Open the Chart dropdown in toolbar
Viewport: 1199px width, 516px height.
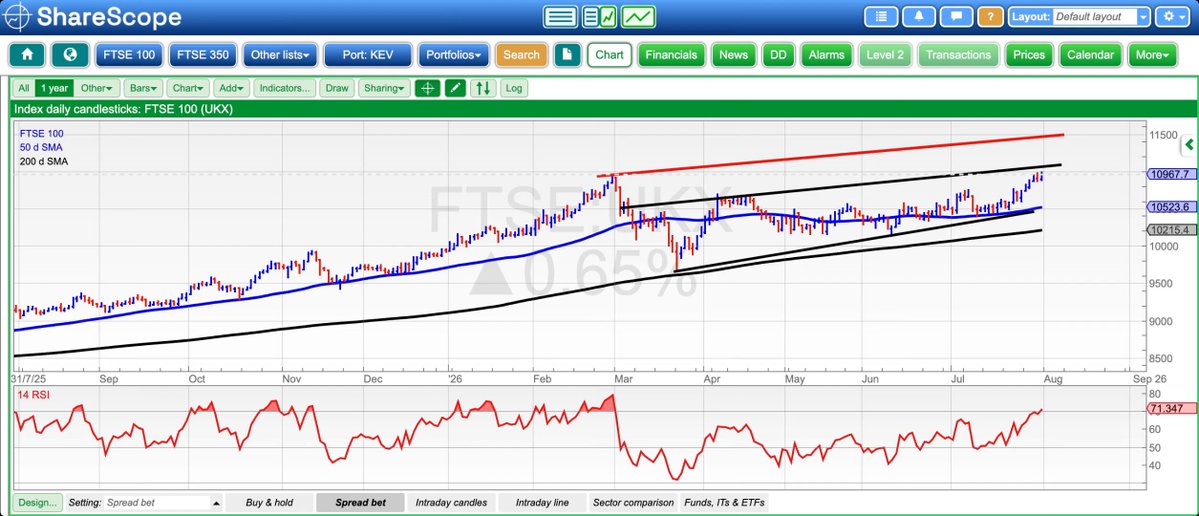pos(187,88)
